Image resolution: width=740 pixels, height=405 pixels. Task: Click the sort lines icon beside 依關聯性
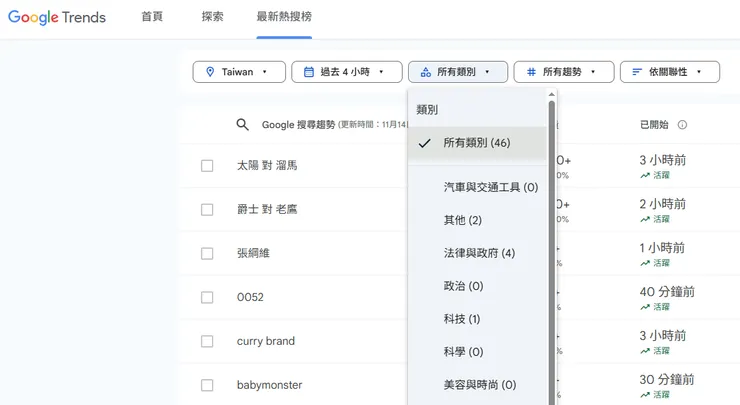[637, 72]
